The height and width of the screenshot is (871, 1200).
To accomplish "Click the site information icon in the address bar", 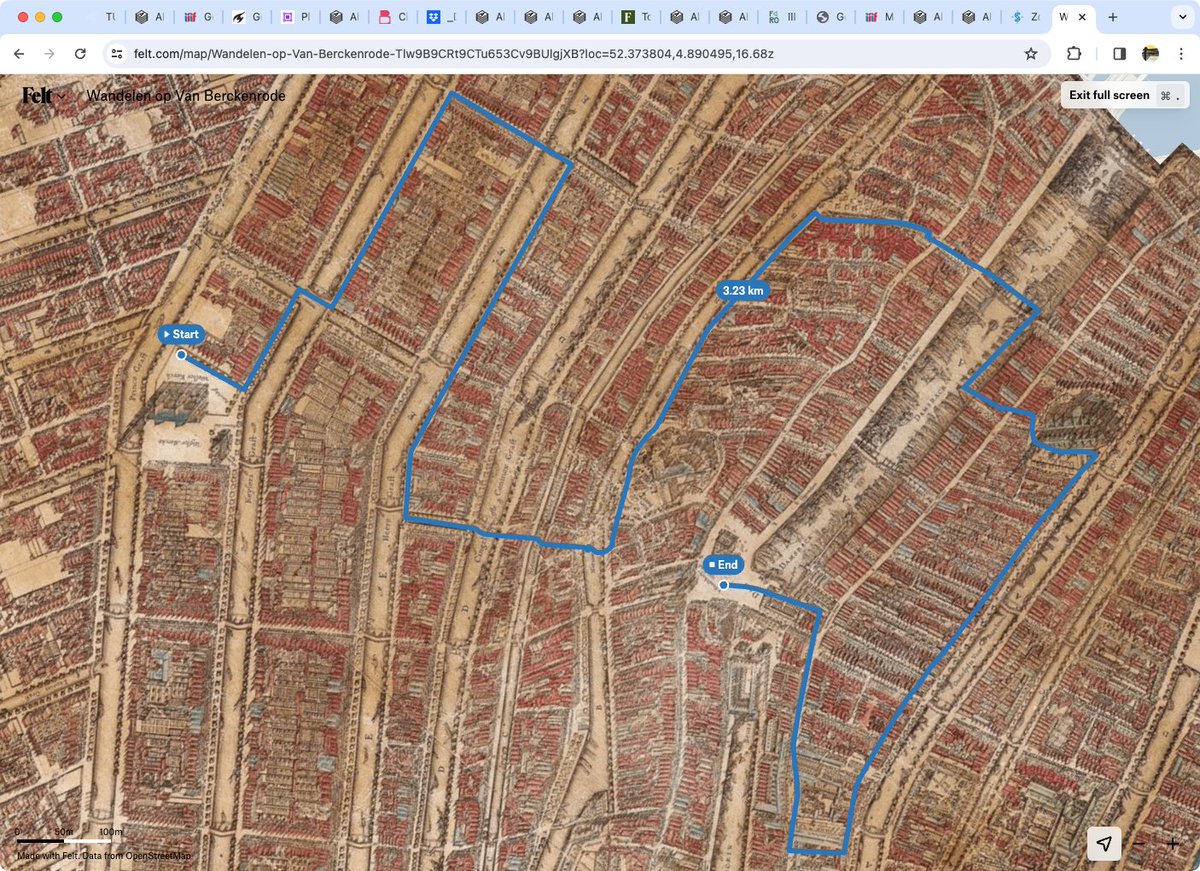I will pyautogui.click(x=118, y=53).
